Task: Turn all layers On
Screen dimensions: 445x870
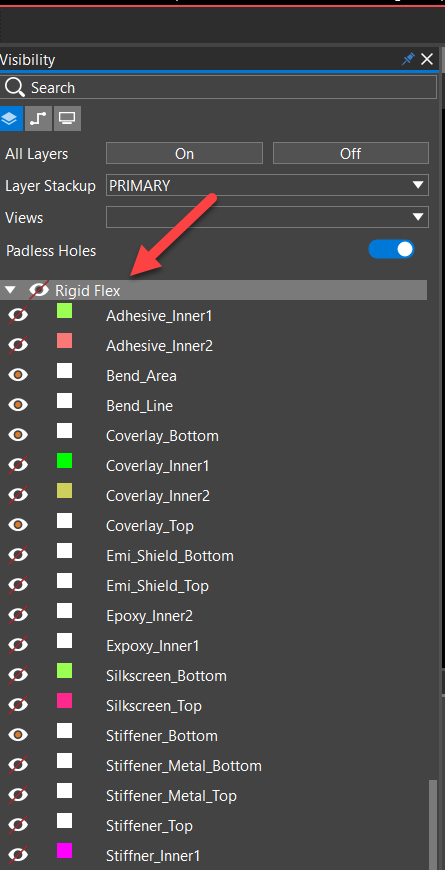Action: [x=184, y=153]
